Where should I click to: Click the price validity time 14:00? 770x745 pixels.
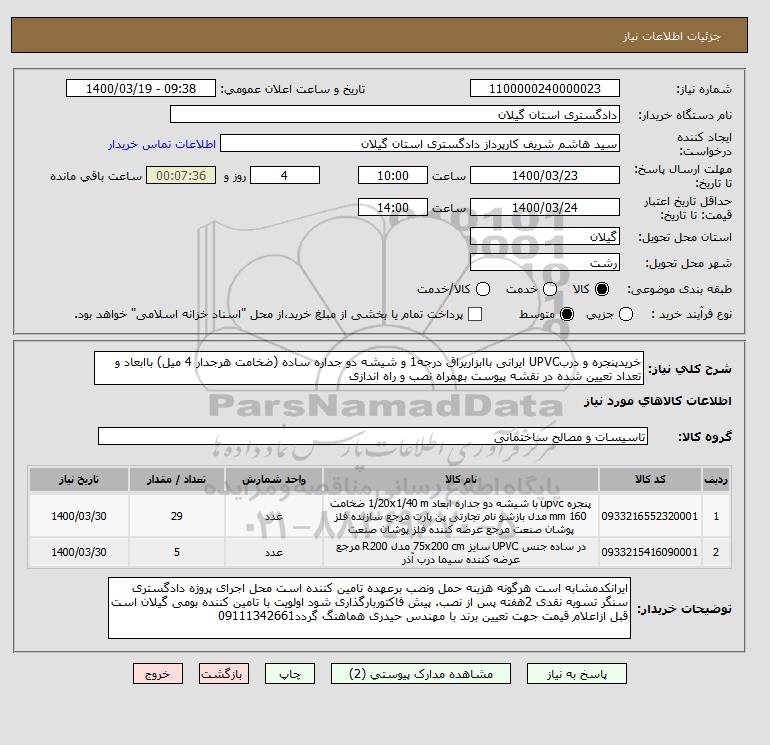(393, 207)
